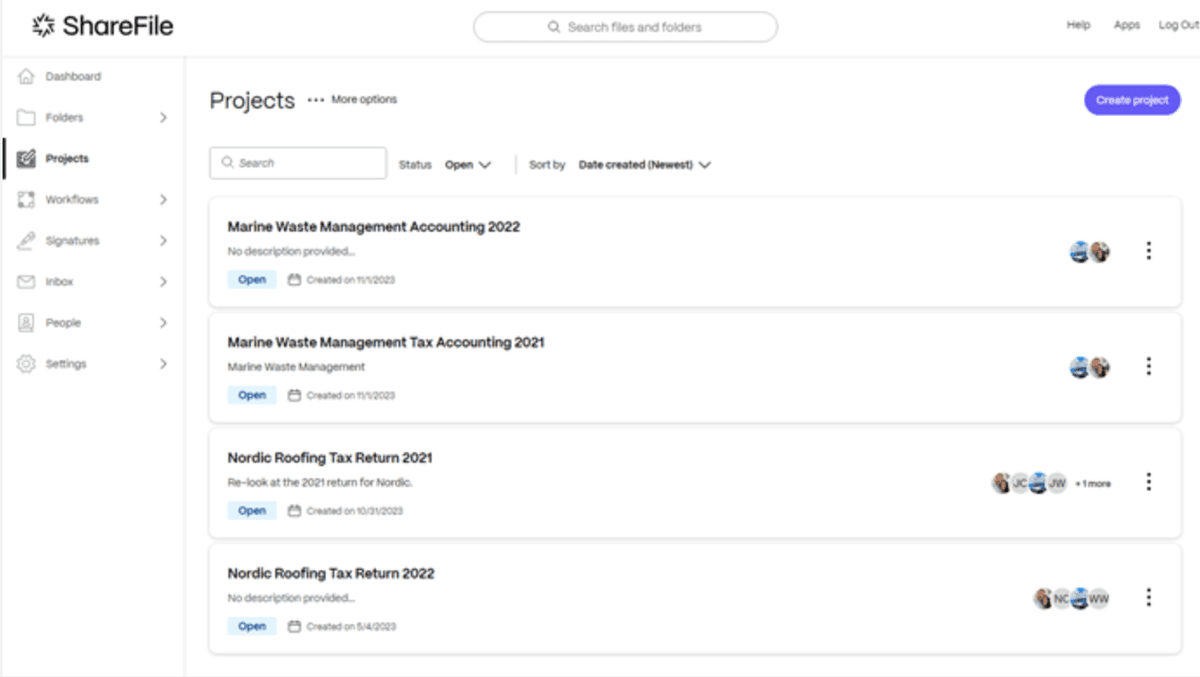Open kebab menu for Marine Waste Management Accounting 2022
Viewport: 1200px width, 677px height.
(1148, 251)
